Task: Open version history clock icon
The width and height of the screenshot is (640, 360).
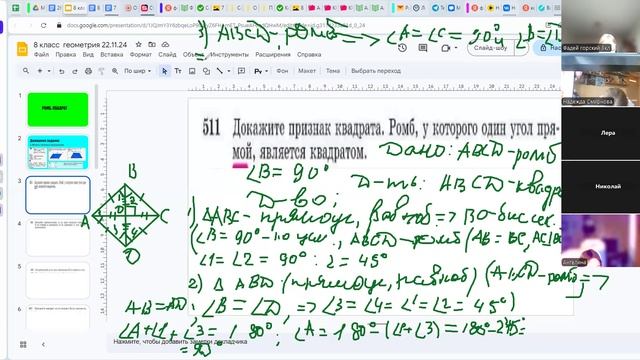Action: (402, 48)
